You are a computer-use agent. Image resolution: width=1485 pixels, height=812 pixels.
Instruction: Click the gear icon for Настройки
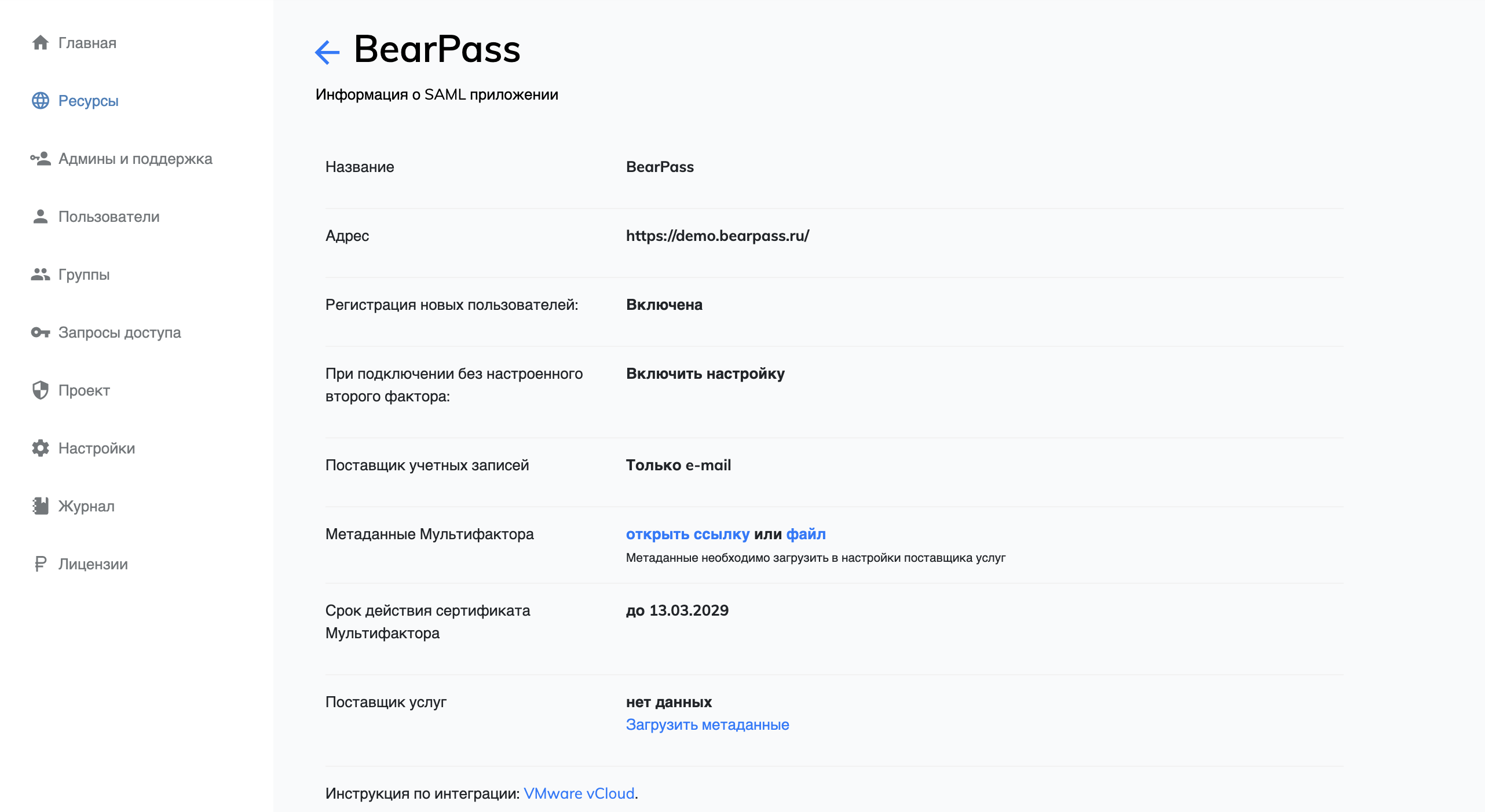point(41,448)
